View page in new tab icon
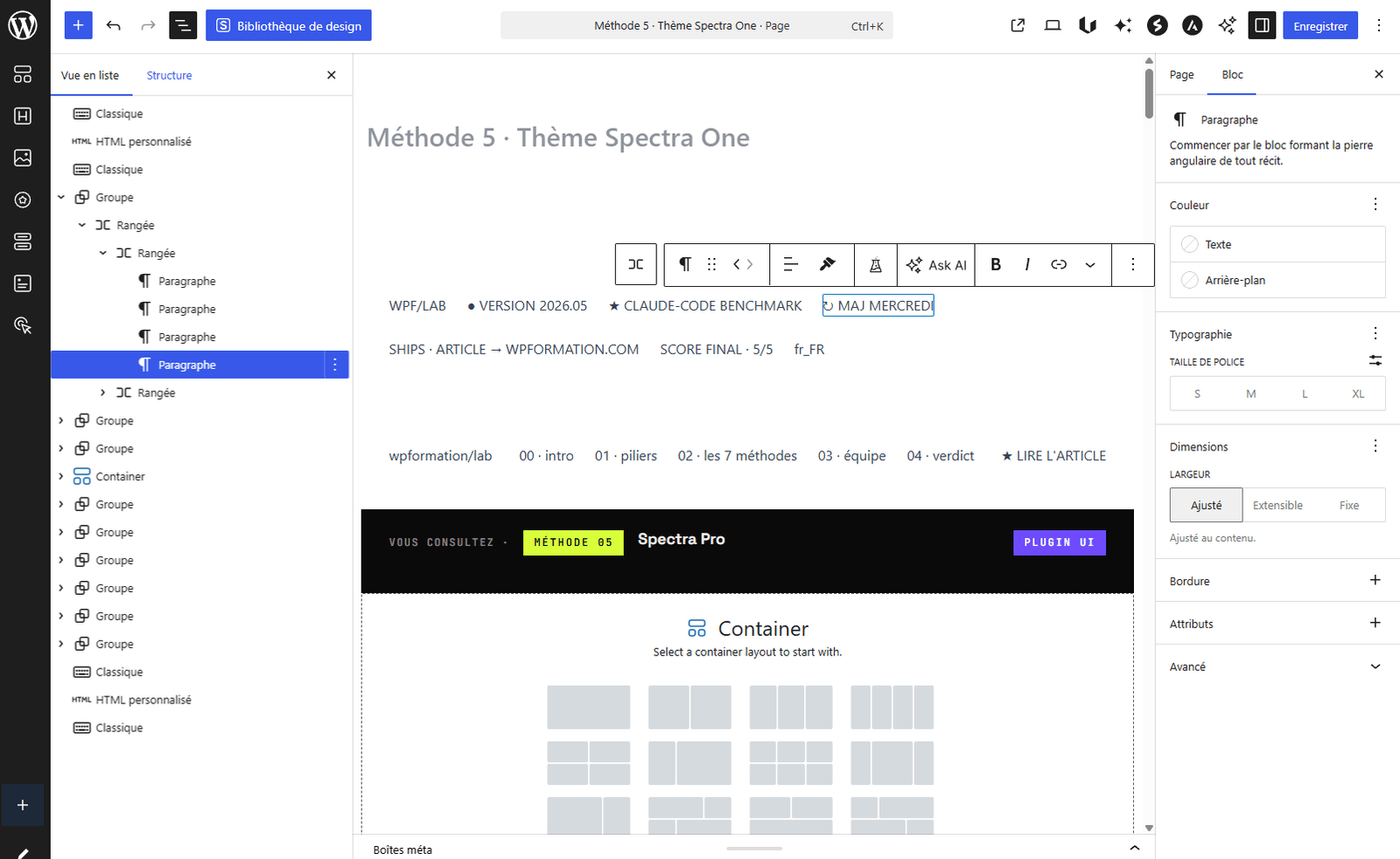 click(x=1018, y=26)
